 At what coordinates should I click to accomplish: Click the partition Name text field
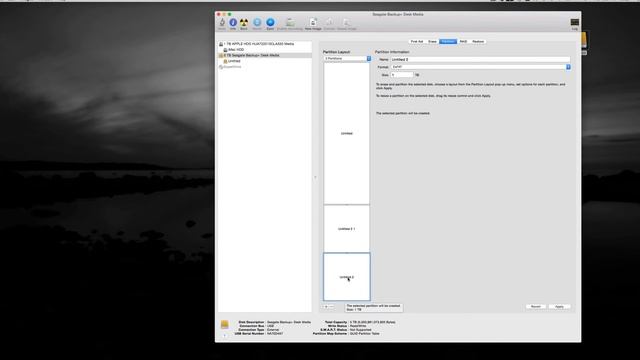480,60
